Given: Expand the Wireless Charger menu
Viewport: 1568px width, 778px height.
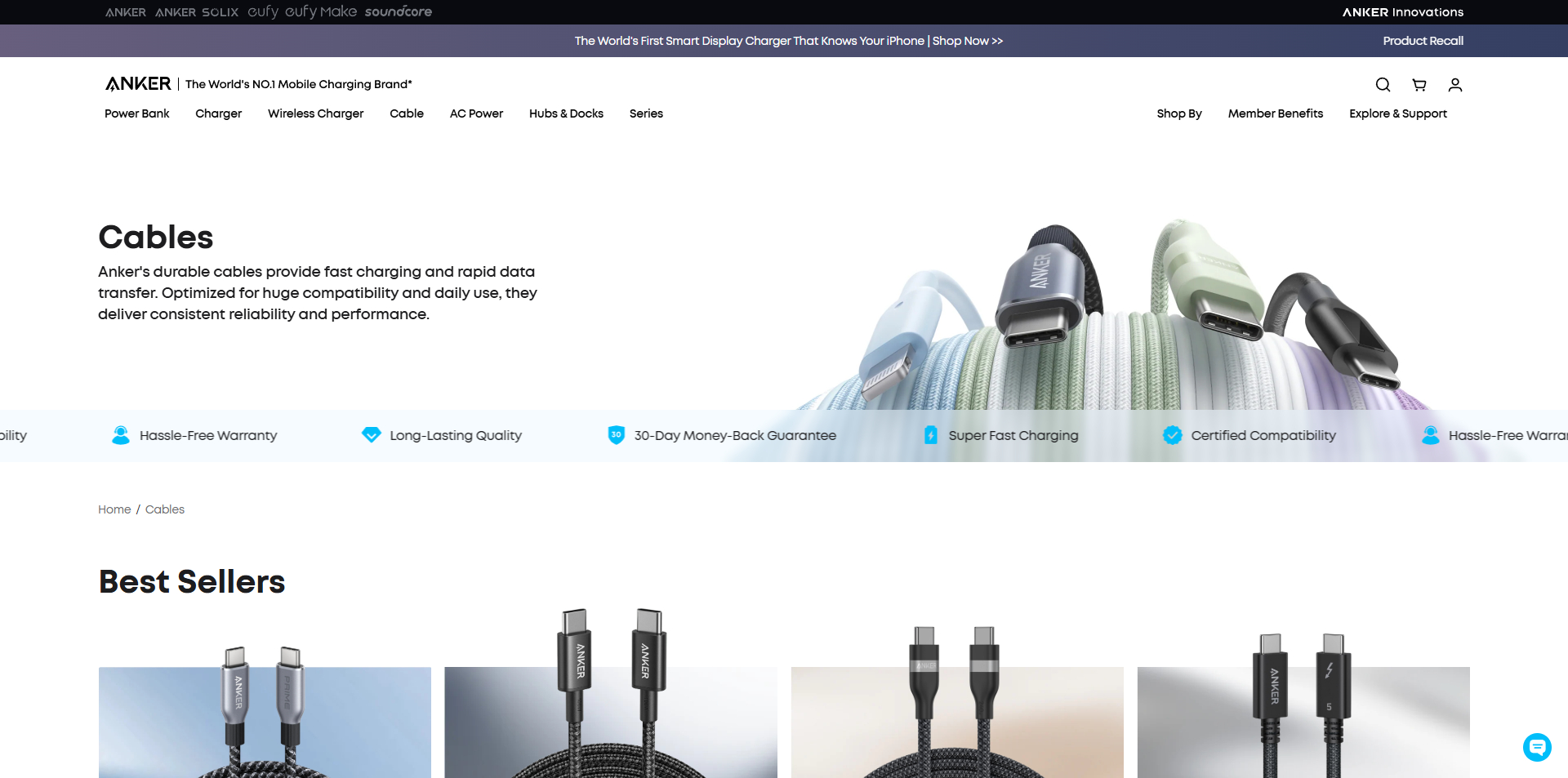Looking at the screenshot, I should [x=316, y=113].
